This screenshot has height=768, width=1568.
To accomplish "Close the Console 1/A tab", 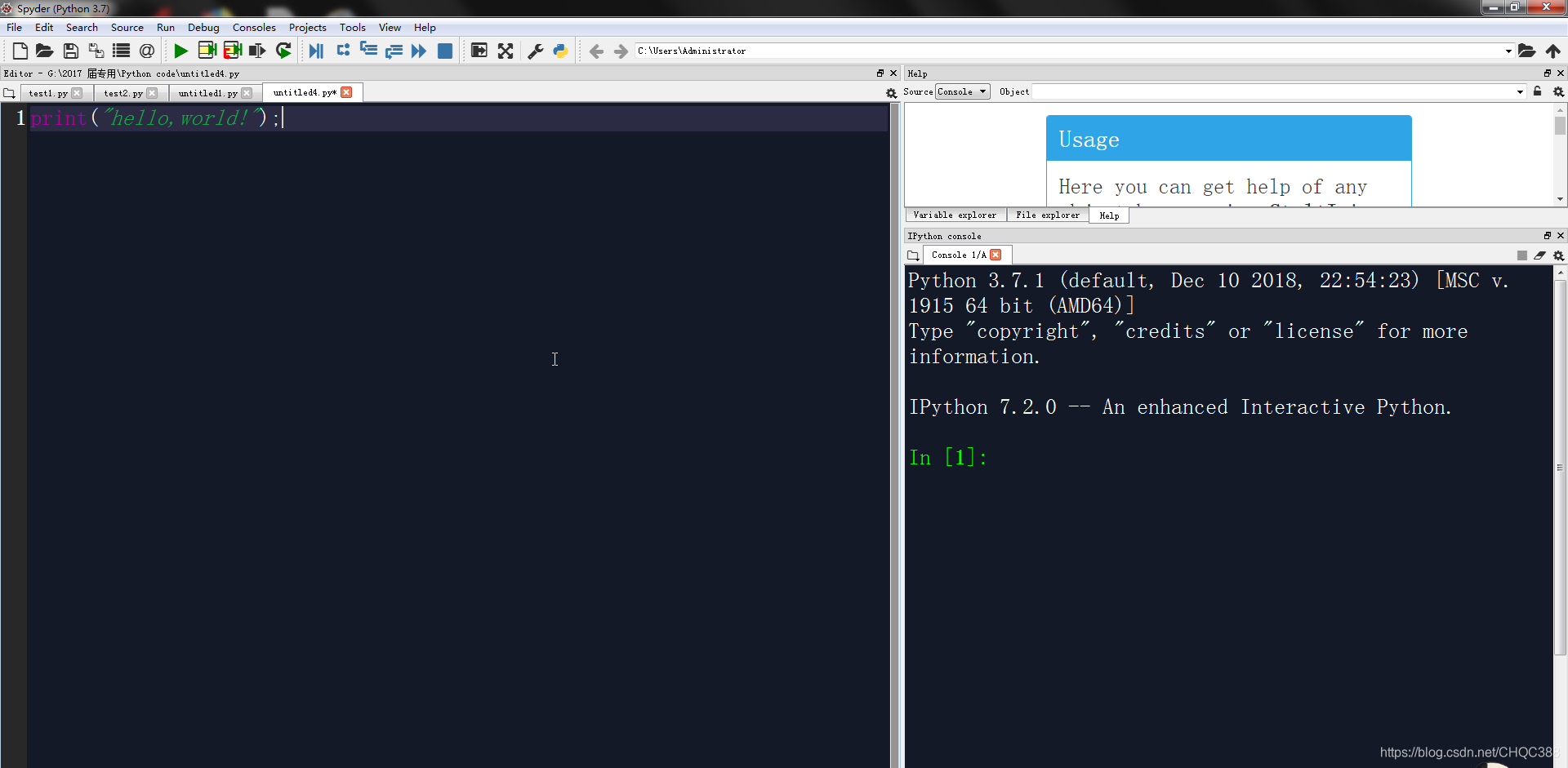I will coord(996,255).
